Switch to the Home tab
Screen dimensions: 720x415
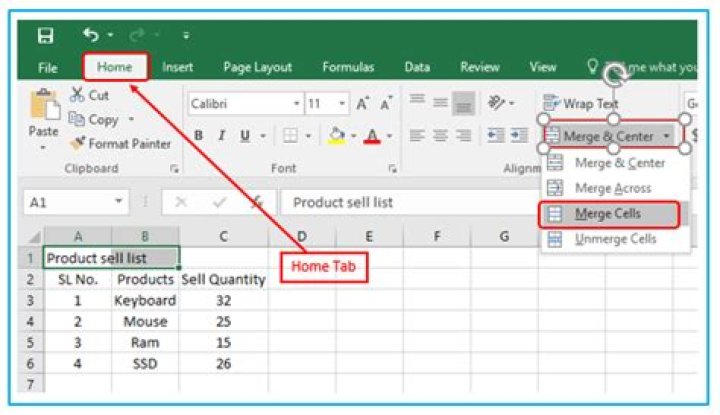pyautogui.click(x=115, y=67)
